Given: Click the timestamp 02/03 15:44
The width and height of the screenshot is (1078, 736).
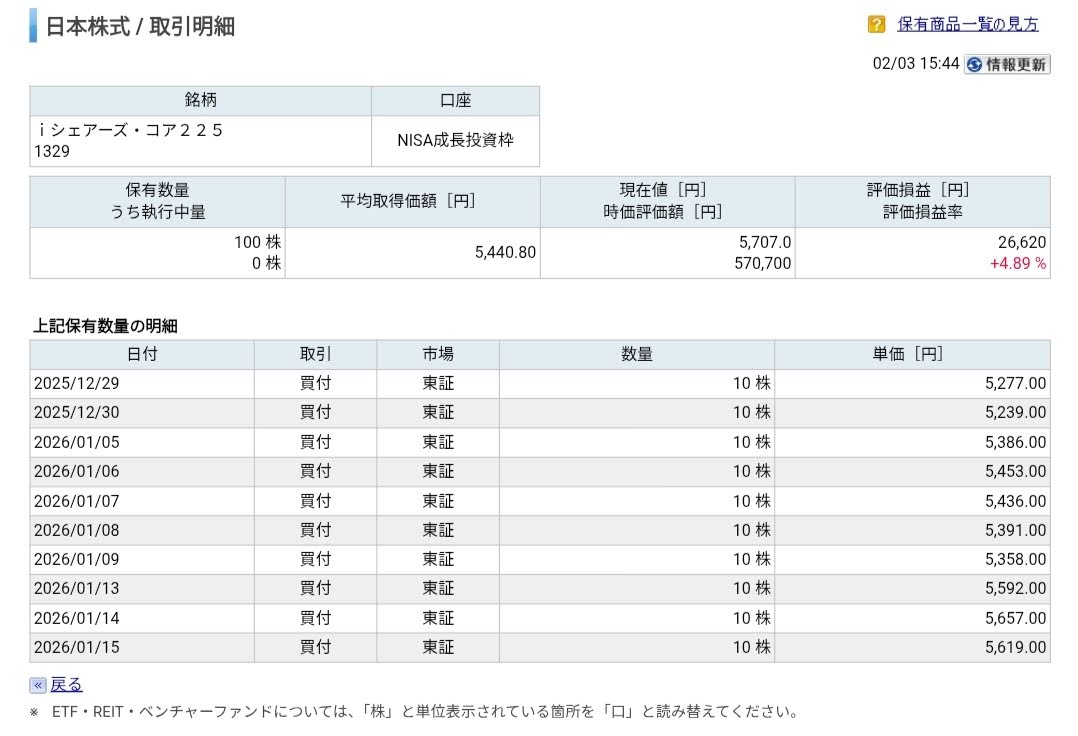Looking at the screenshot, I should 916,64.
